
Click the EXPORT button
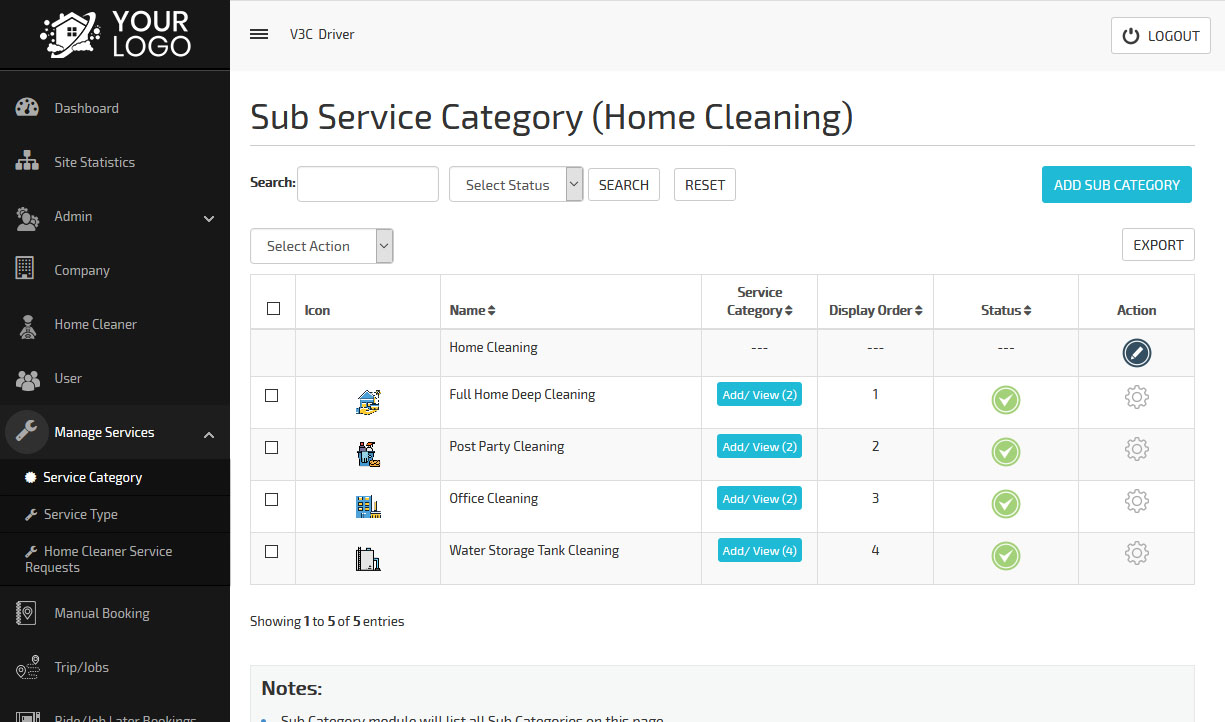point(1158,244)
